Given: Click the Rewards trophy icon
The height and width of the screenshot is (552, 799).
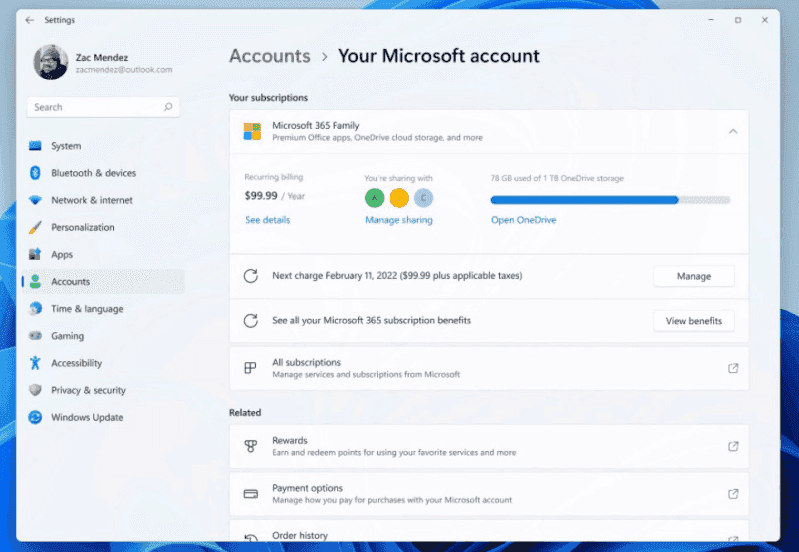Looking at the screenshot, I should pyautogui.click(x=250, y=446).
